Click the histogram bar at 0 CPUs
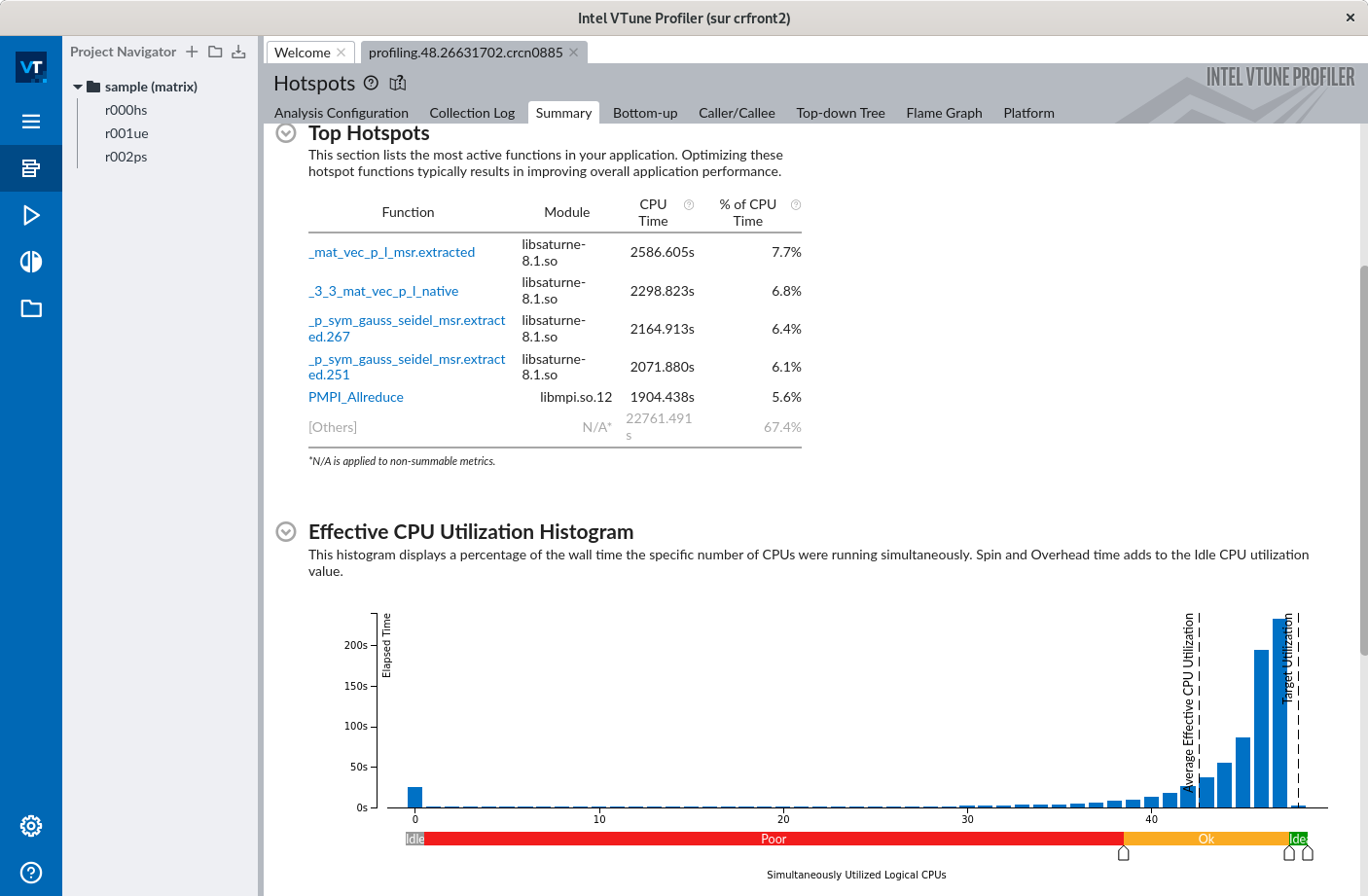The width and height of the screenshot is (1368, 896). point(415,797)
